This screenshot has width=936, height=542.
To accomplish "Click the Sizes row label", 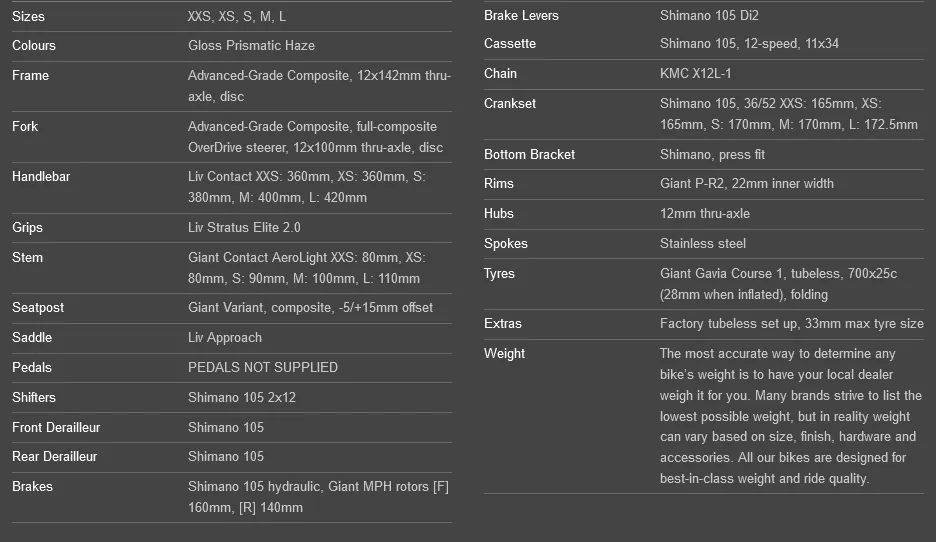I will (x=28, y=17).
